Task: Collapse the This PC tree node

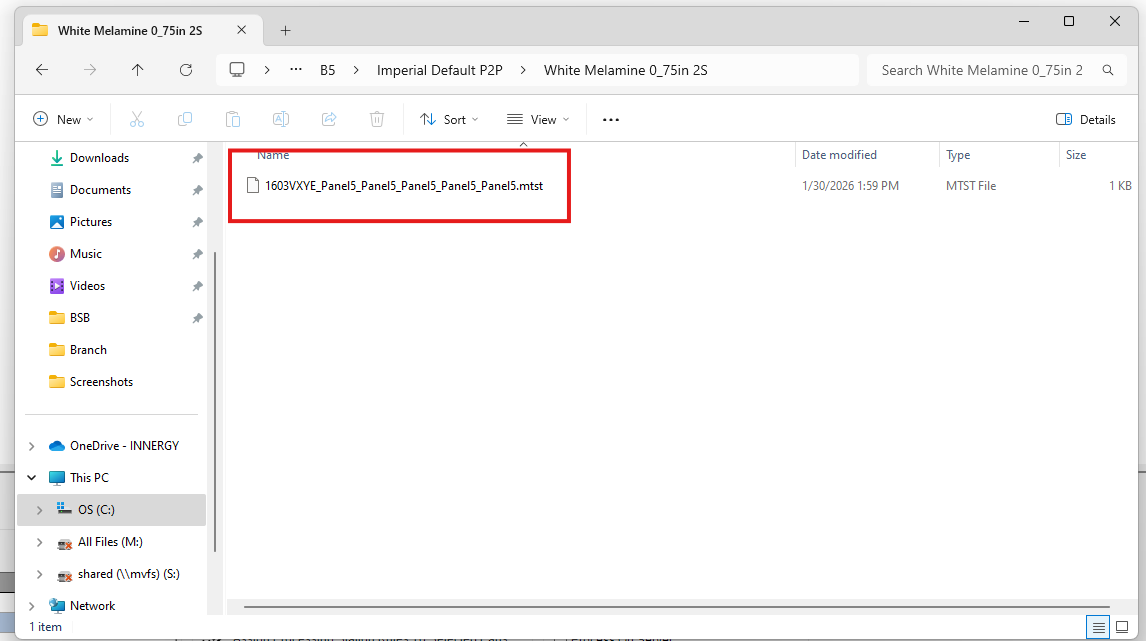Action: [31, 478]
